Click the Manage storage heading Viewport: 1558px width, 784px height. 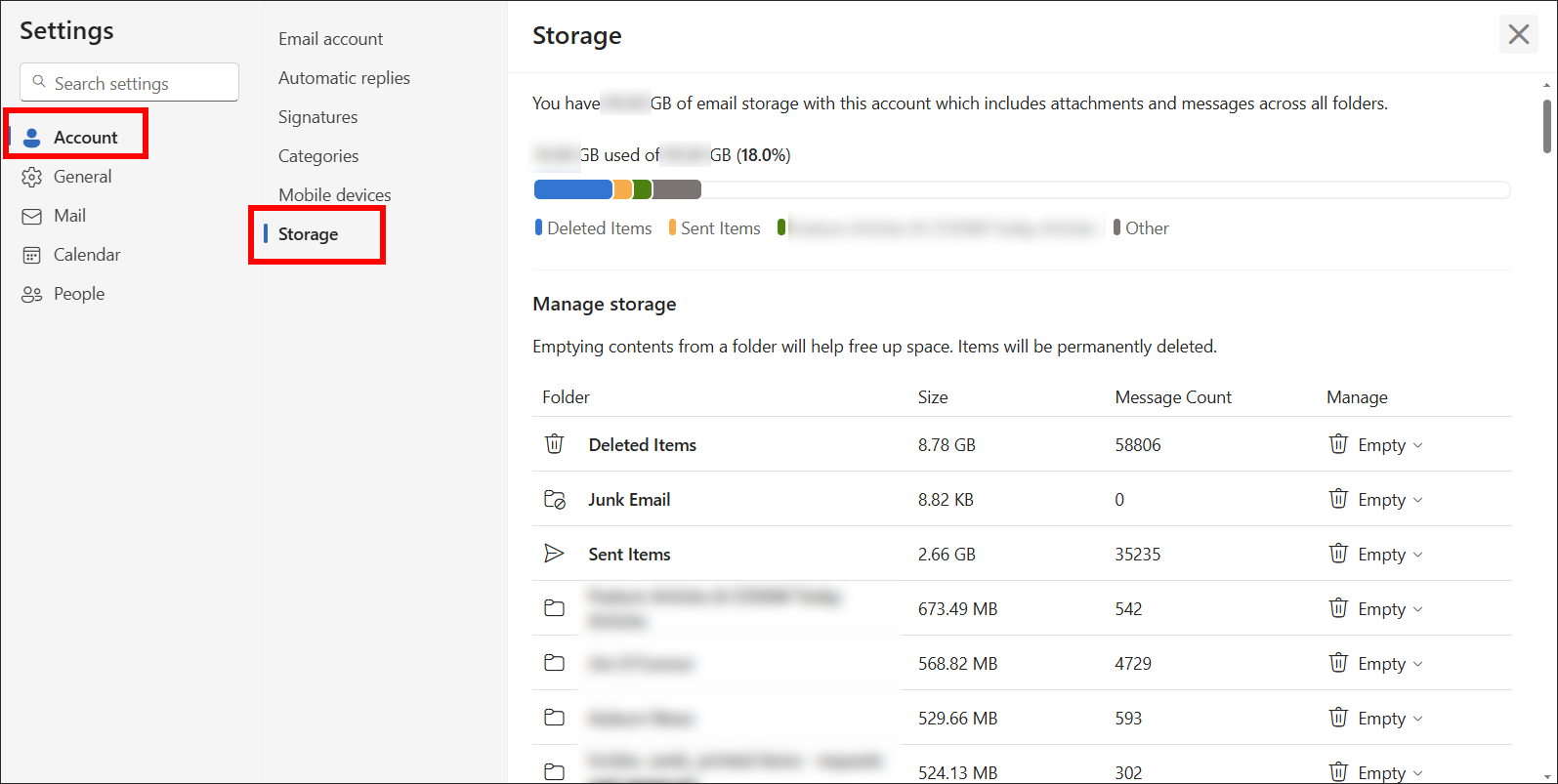[605, 305]
